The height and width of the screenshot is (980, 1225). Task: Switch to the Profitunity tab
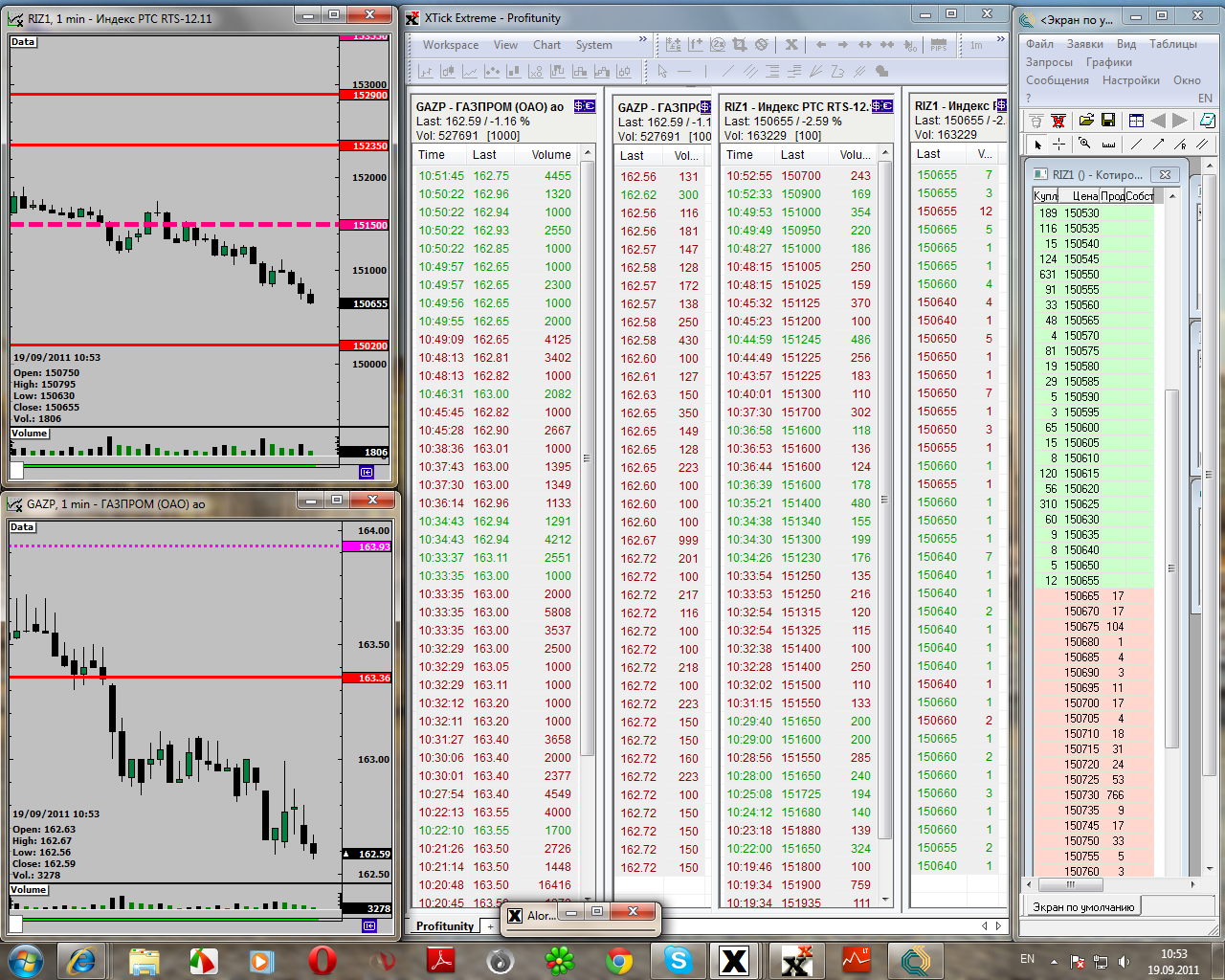(445, 926)
